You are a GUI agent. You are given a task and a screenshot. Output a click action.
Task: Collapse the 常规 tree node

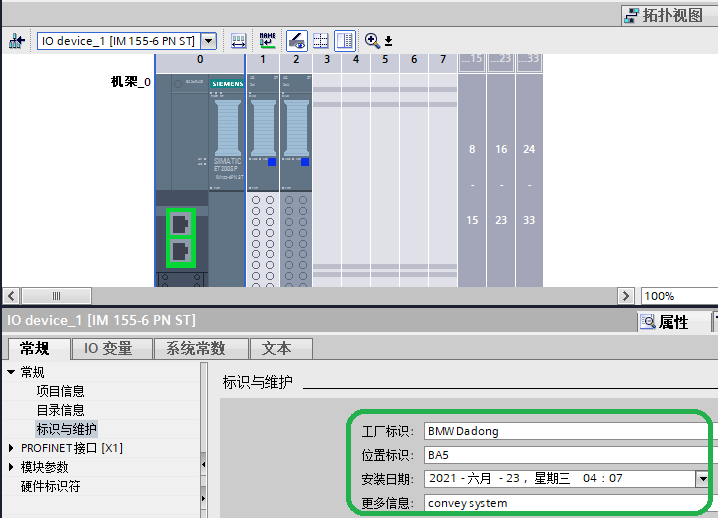pyautogui.click(x=11, y=372)
